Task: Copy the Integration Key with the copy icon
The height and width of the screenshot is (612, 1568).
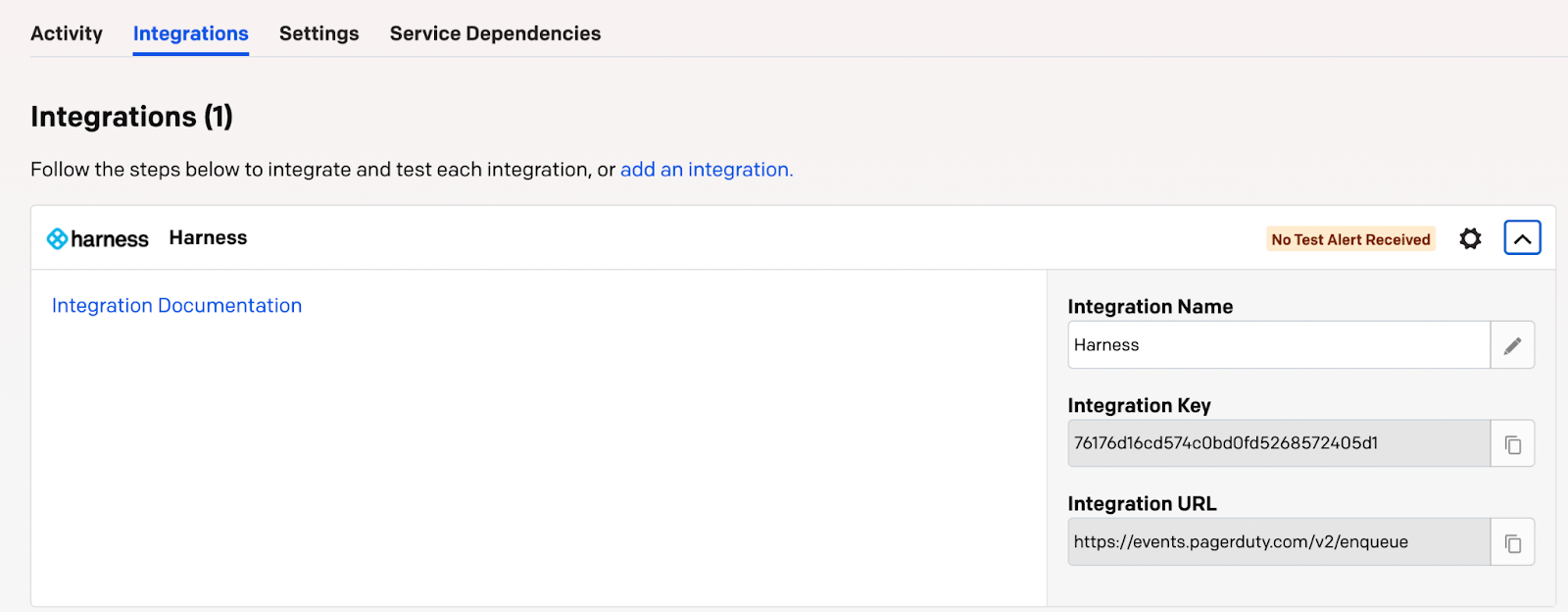Action: (x=1512, y=443)
